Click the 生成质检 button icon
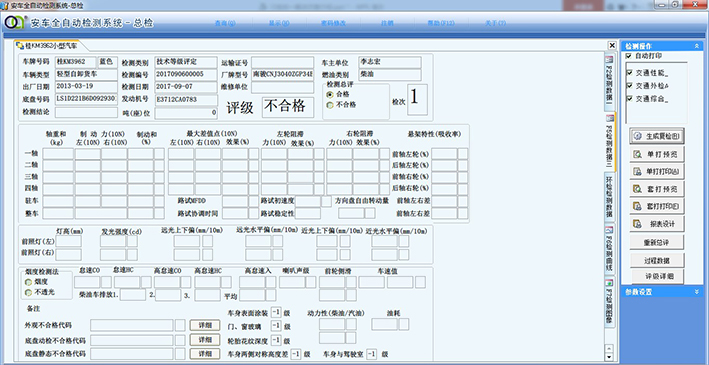The width and height of the screenshot is (709, 365). (x=638, y=137)
